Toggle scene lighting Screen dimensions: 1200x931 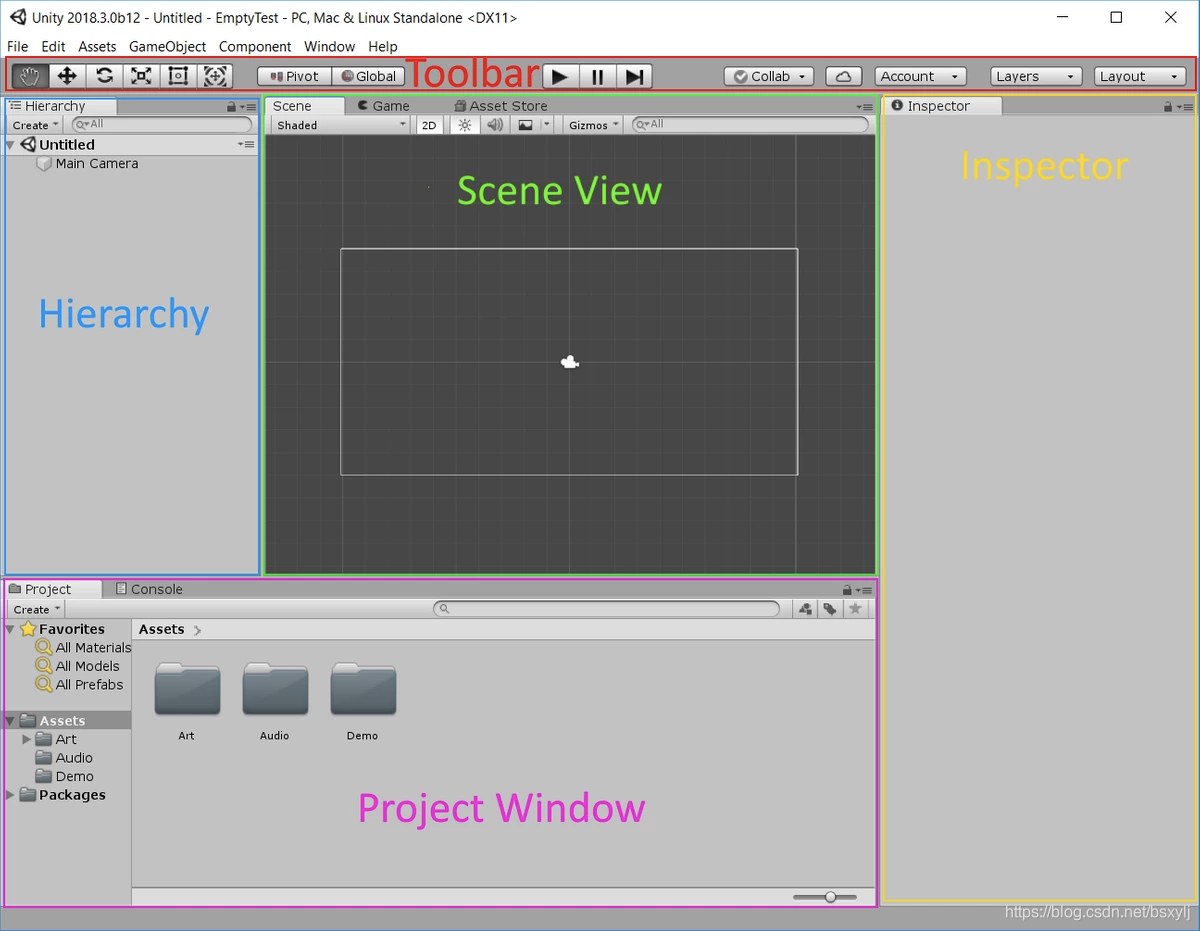click(x=464, y=125)
